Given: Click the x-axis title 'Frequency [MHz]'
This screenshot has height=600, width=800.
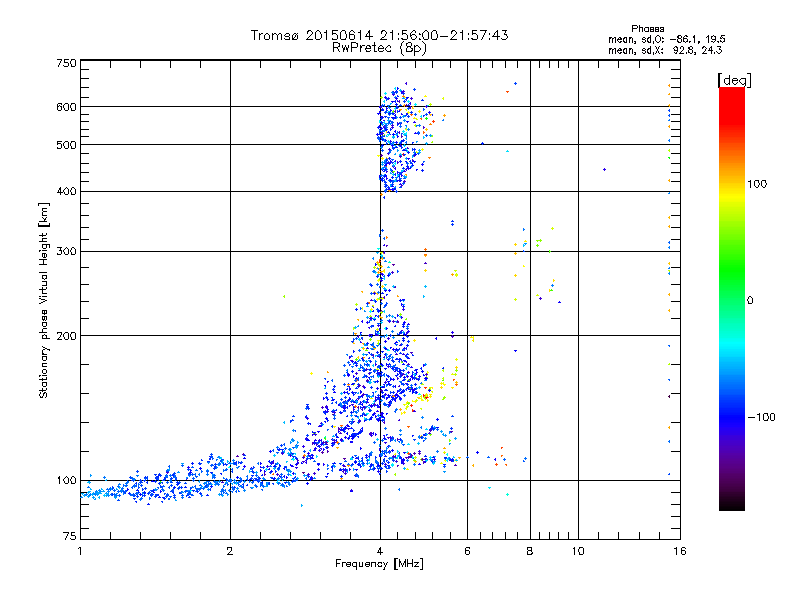Looking at the screenshot, I should coord(379,564).
